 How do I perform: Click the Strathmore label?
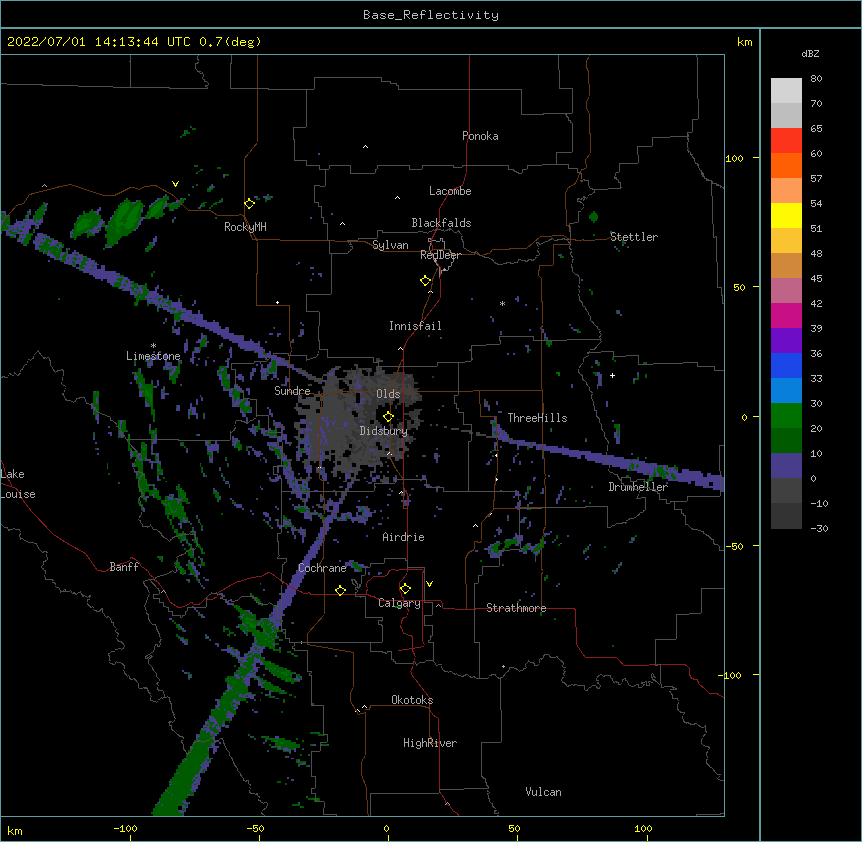[x=516, y=608]
